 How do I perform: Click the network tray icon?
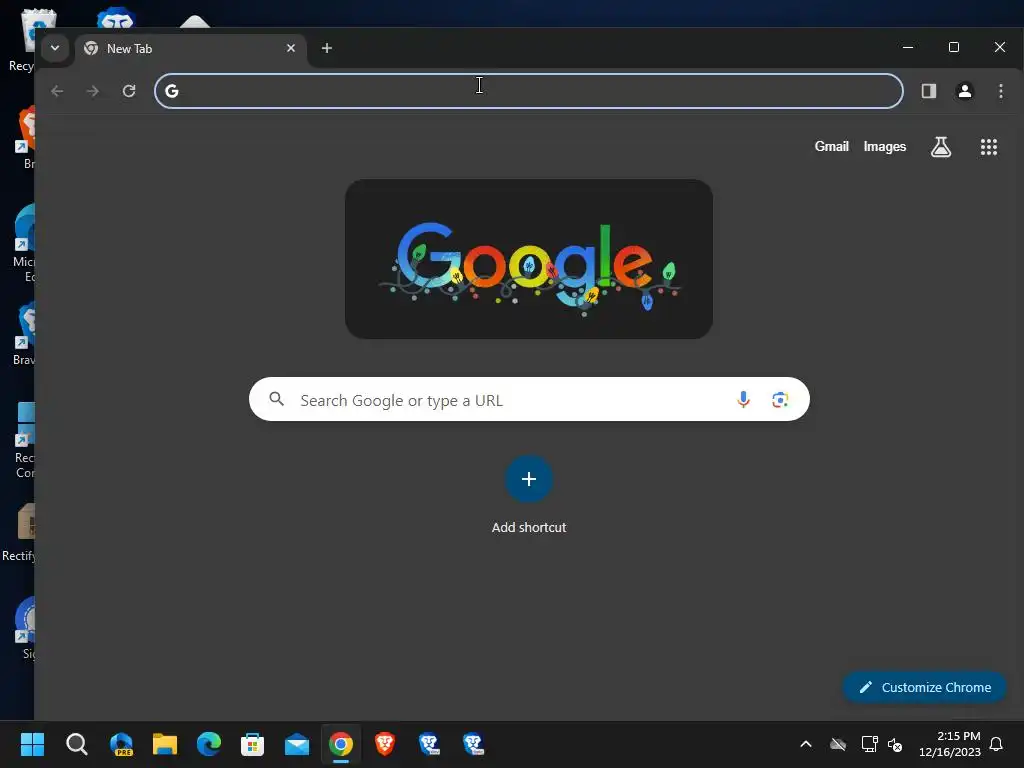[869, 744]
